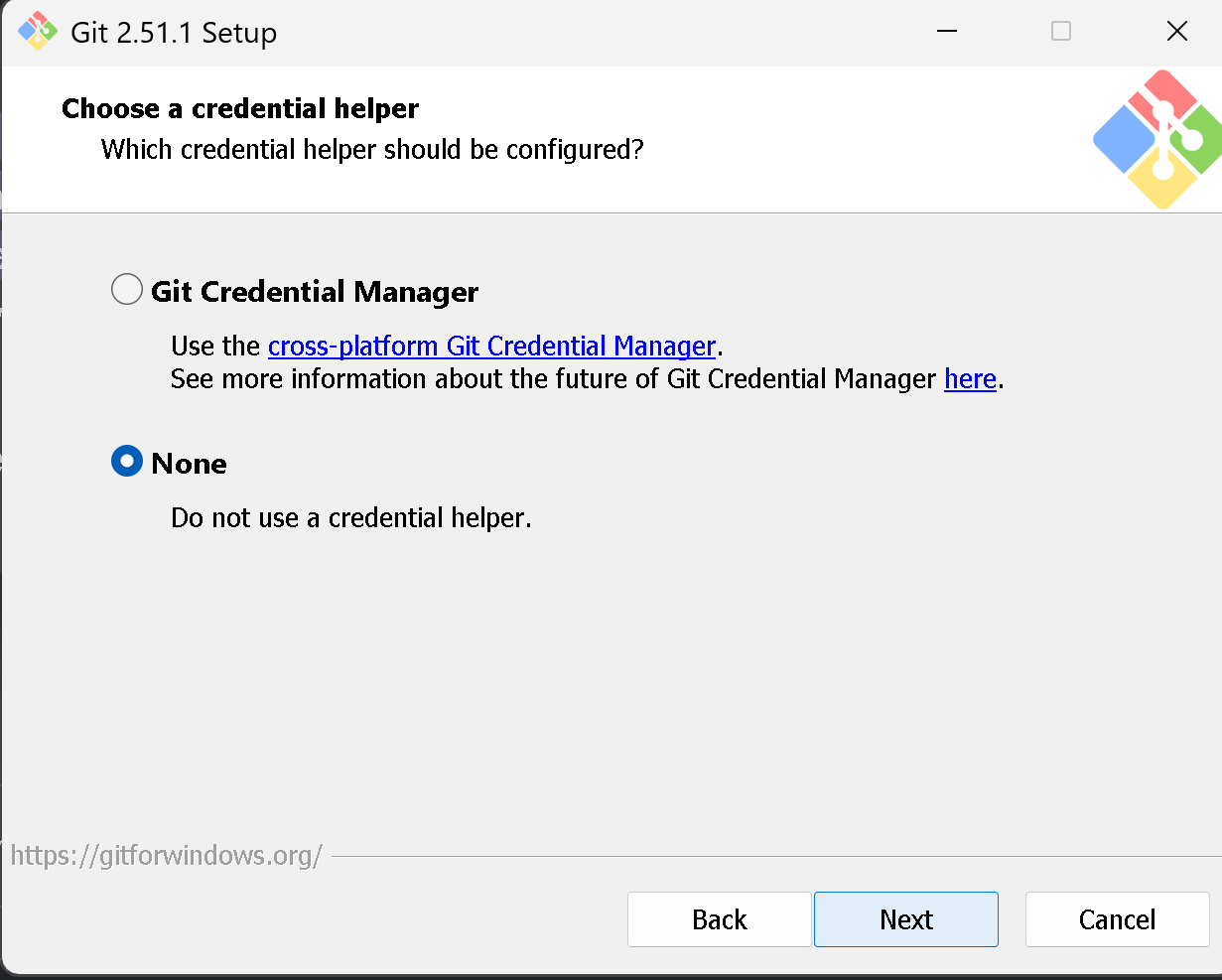The width and height of the screenshot is (1222, 980).
Task: Click the "Git 2.51.1 Setup" title text
Action: click(x=174, y=33)
